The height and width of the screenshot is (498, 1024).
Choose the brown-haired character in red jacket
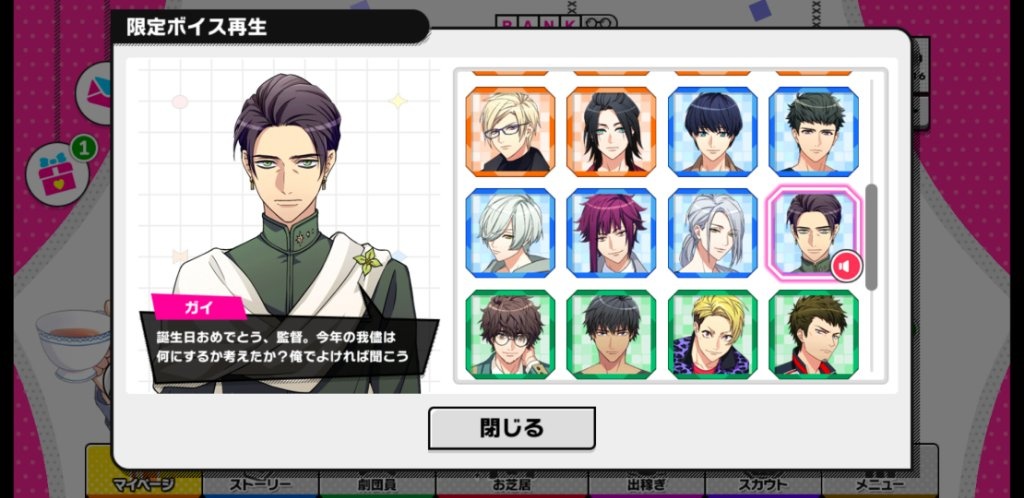tap(814, 334)
